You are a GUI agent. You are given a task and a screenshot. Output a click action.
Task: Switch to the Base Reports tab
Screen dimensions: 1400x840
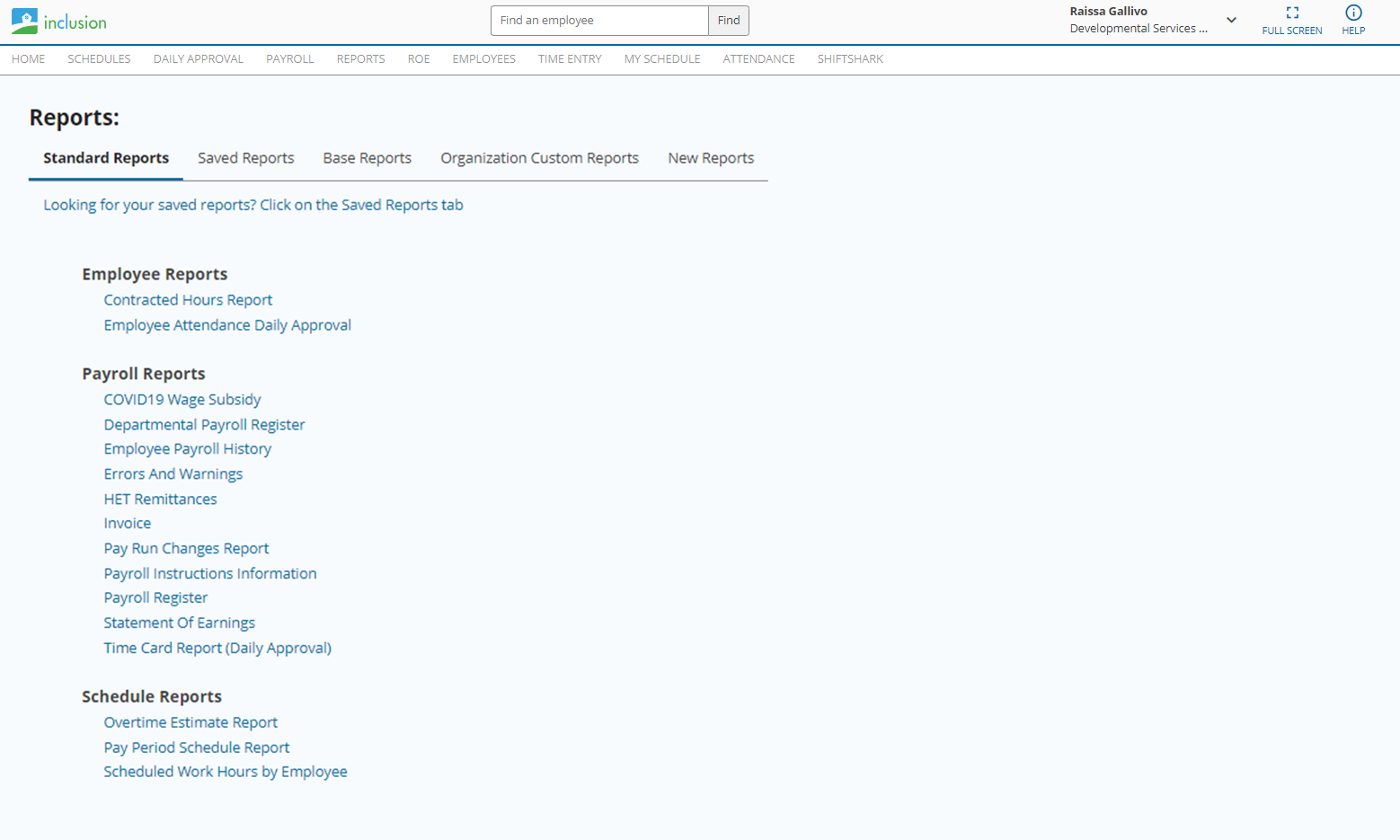[368, 158]
